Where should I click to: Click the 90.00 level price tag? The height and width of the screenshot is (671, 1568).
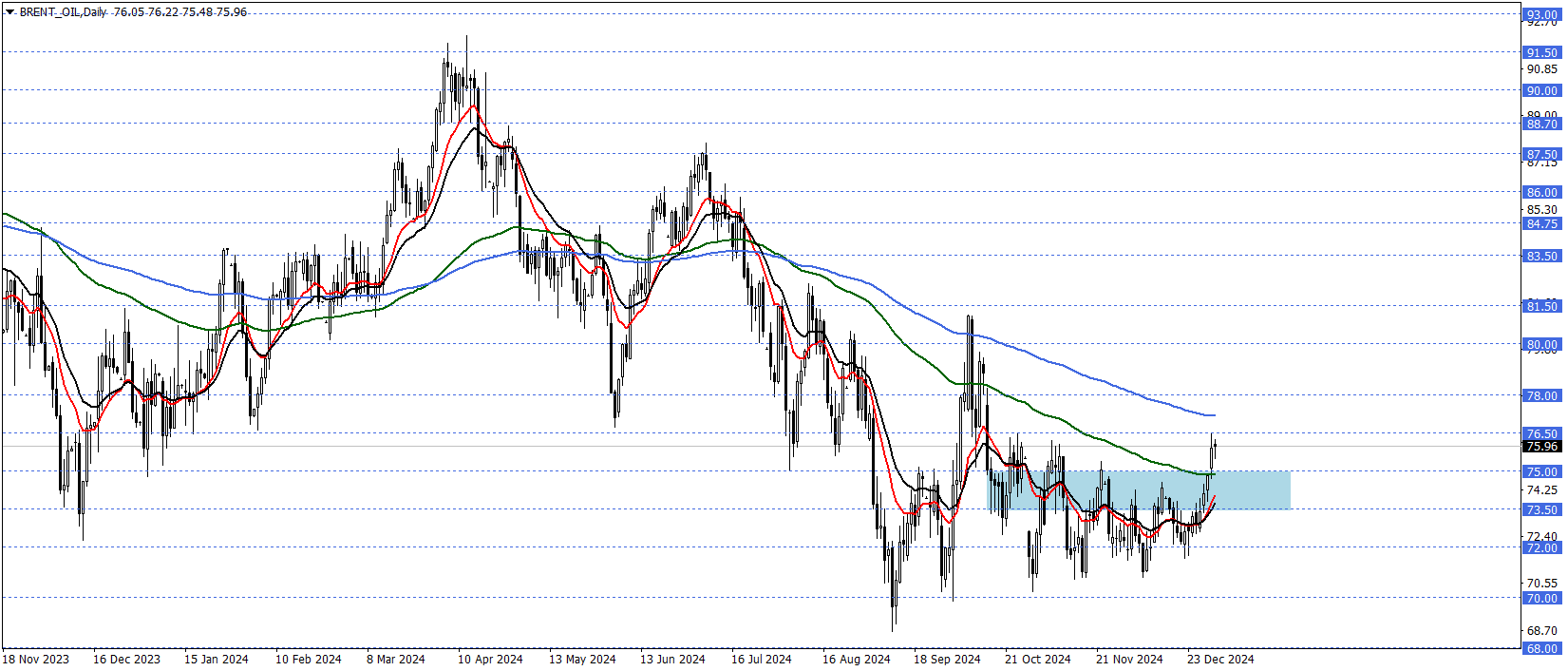[1541, 90]
